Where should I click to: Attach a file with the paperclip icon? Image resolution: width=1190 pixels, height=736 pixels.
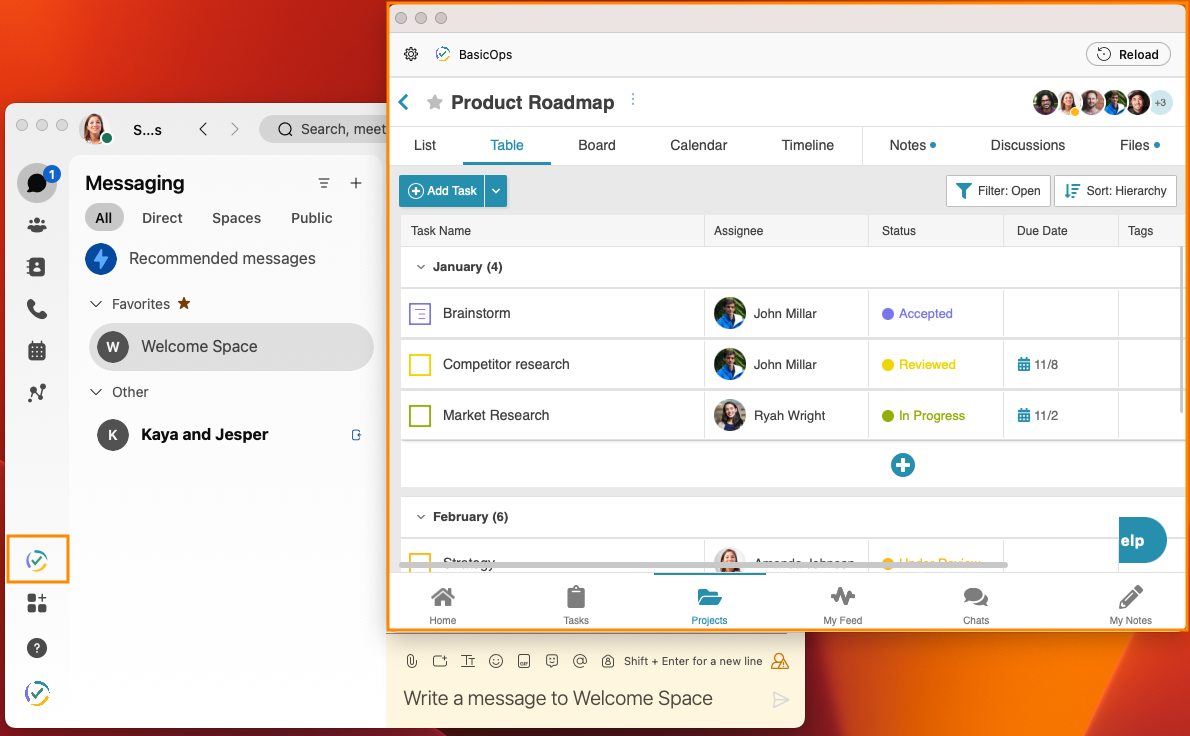411,661
